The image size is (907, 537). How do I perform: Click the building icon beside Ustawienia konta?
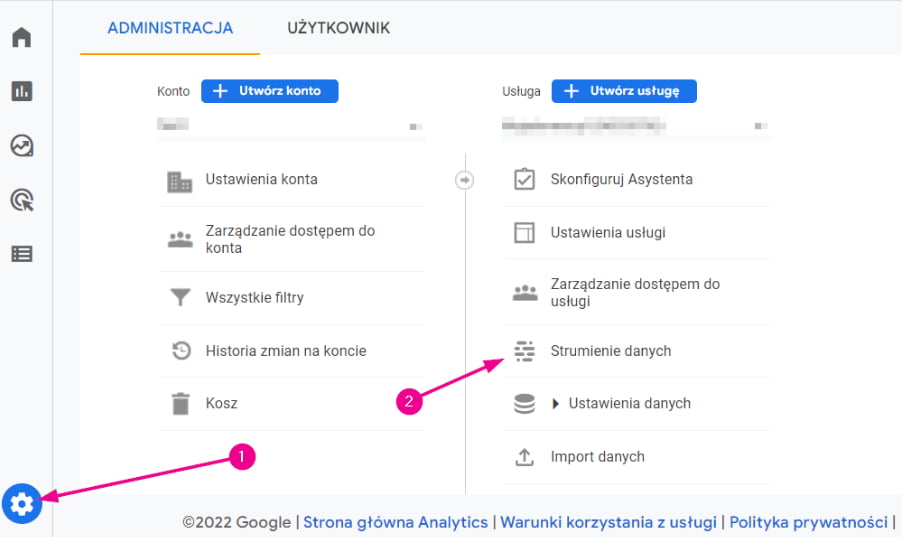(179, 182)
